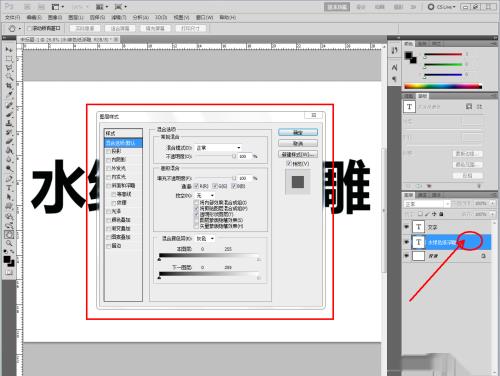Open the 滤镜(T) menu
500x376 pixels.
pyautogui.click(x=119, y=17)
